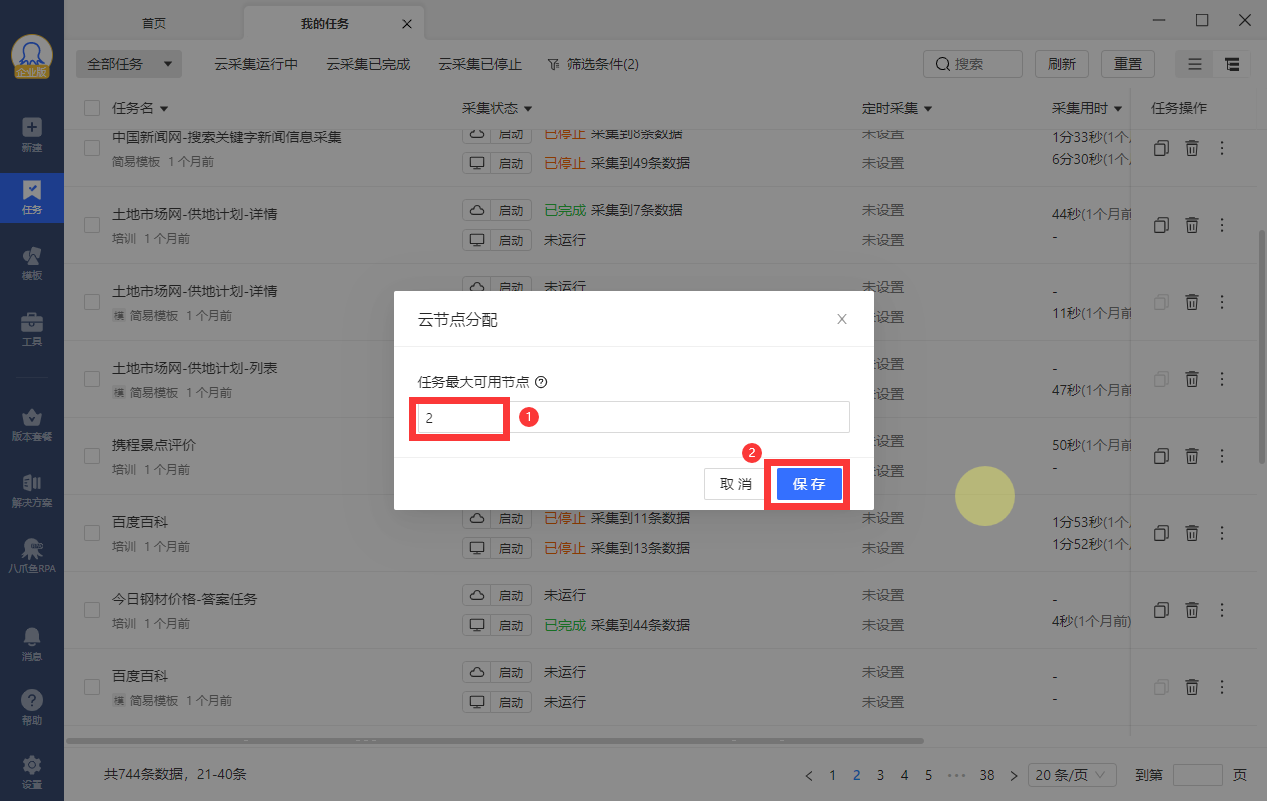
Task: Check the 土地市场网-供地计划-列表 checkbox
Action: (x=92, y=379)
